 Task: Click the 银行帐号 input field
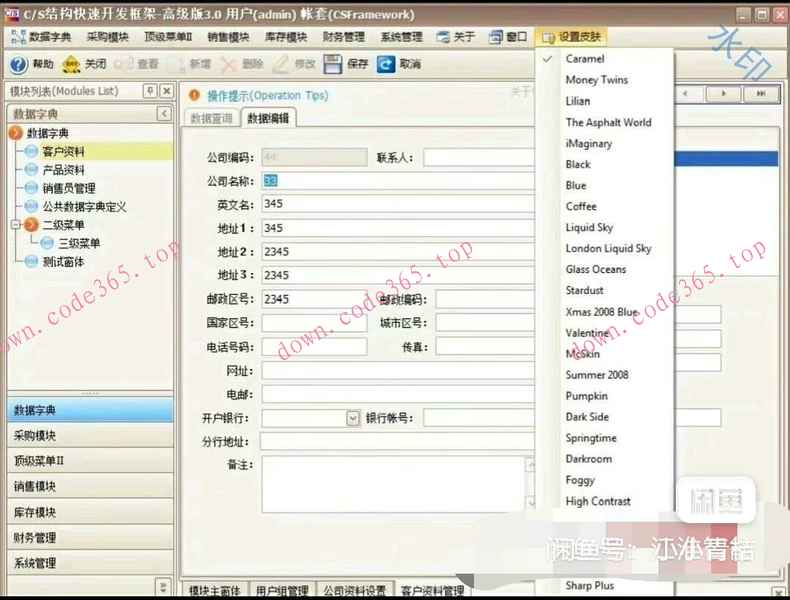click(479, 418)
